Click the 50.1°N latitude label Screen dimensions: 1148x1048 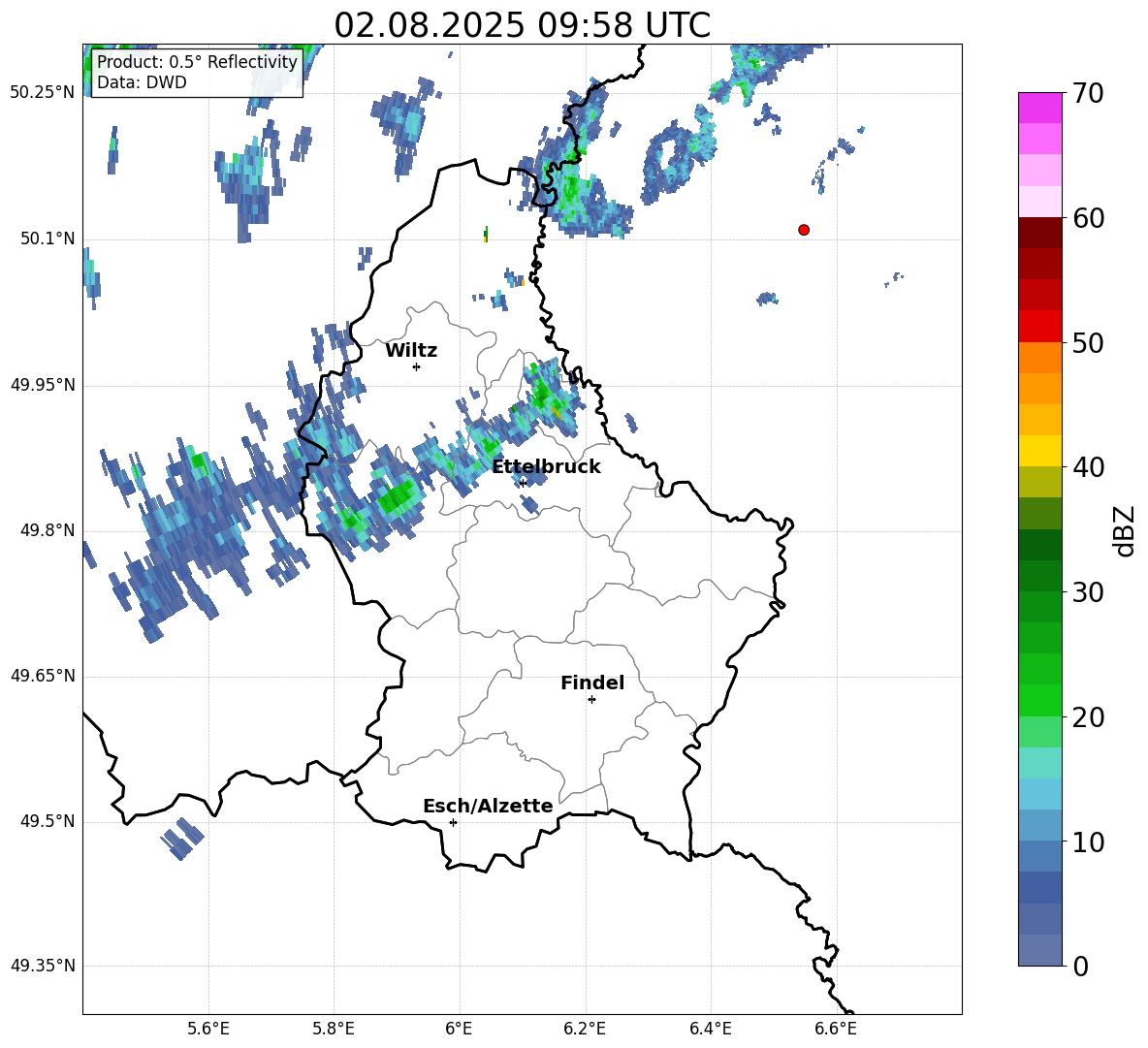(48, 238)
